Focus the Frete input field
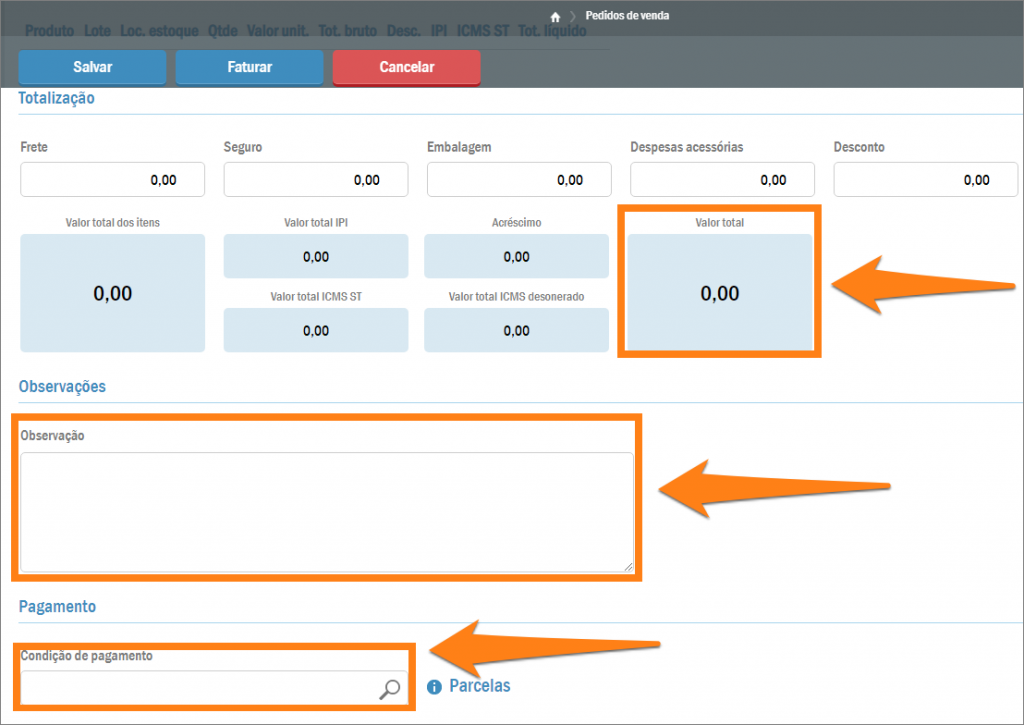 [x=112, y=180]
